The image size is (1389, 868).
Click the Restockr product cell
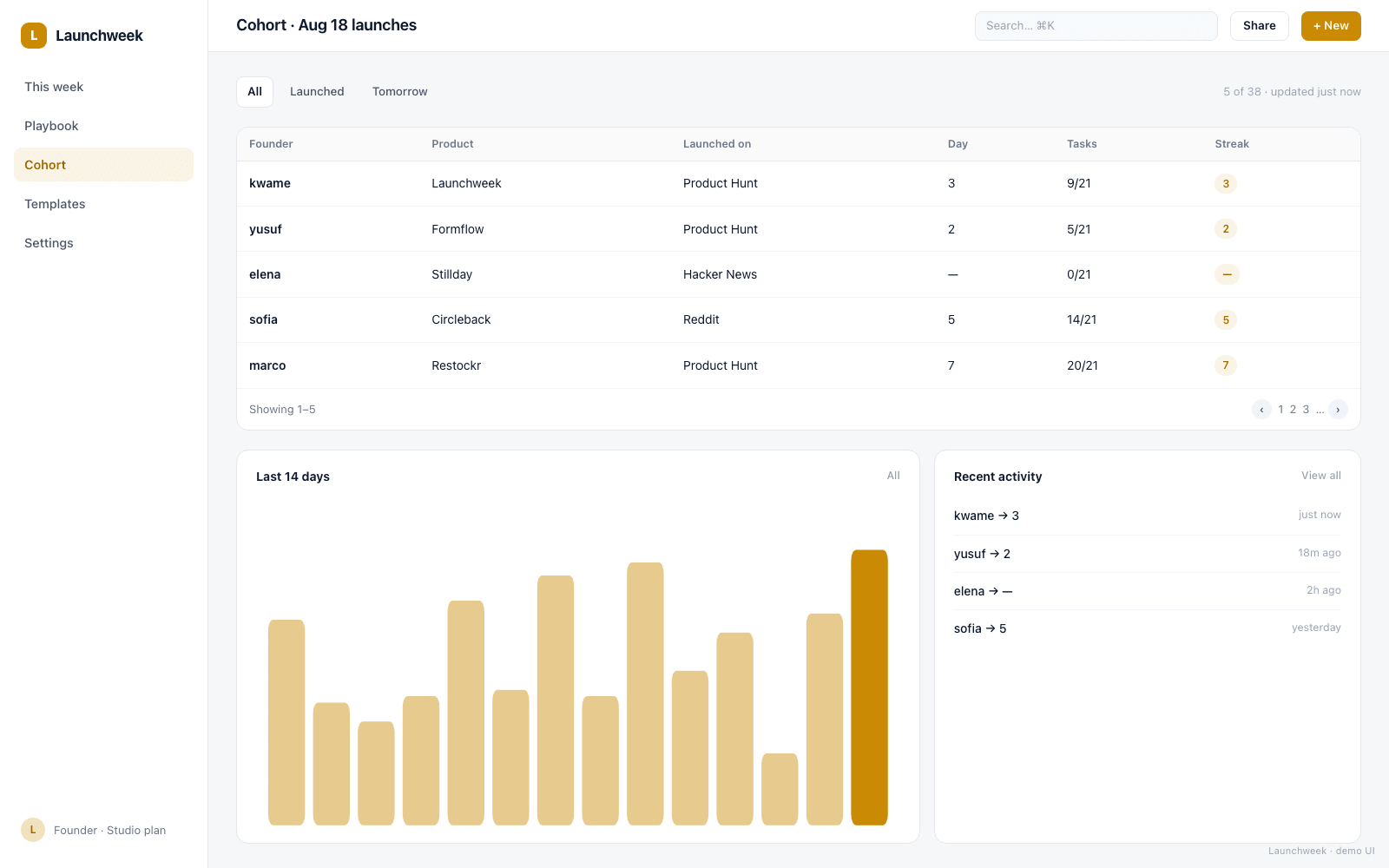pyautogui.click(x=456, y=365)
